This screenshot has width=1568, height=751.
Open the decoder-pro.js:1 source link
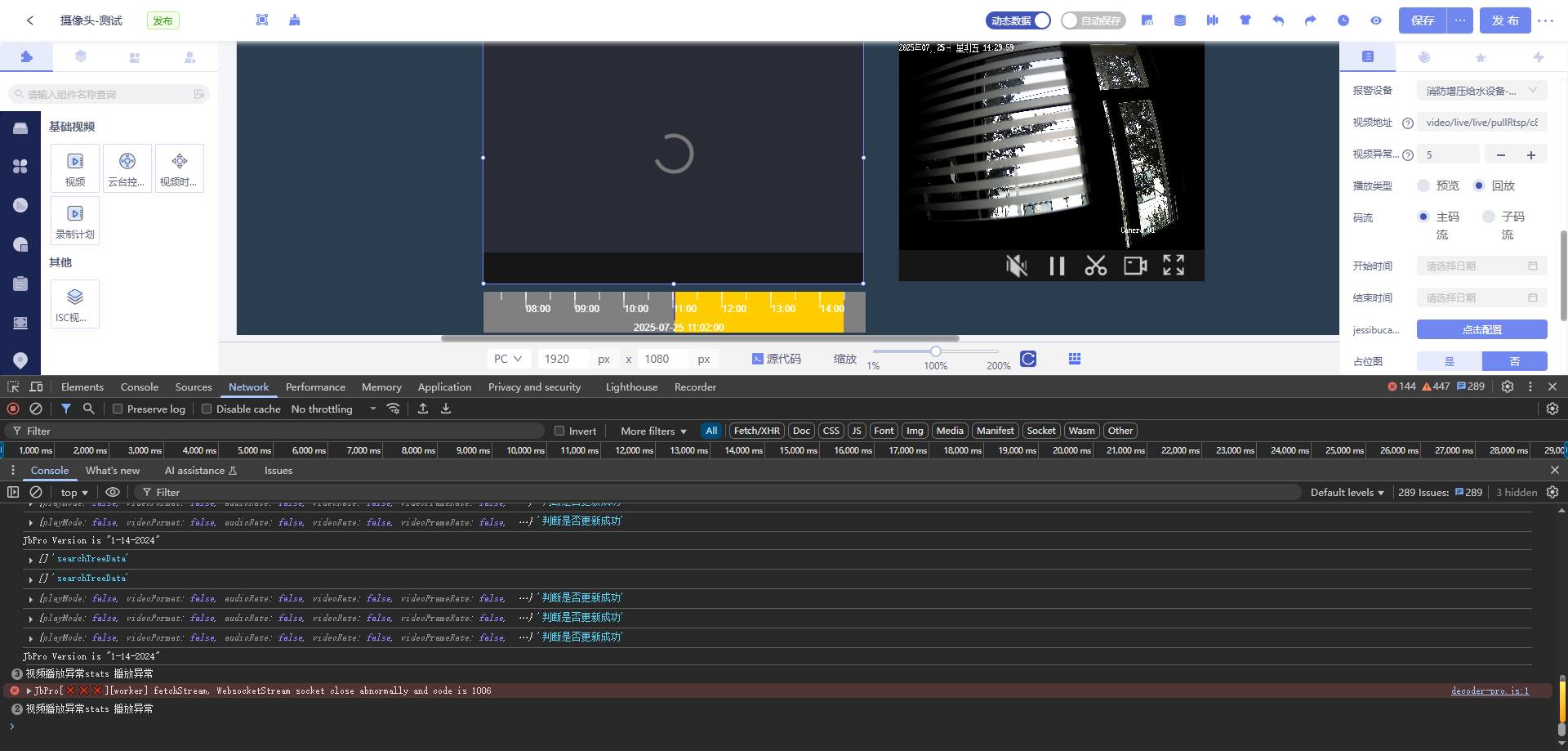coord(1490,691)
